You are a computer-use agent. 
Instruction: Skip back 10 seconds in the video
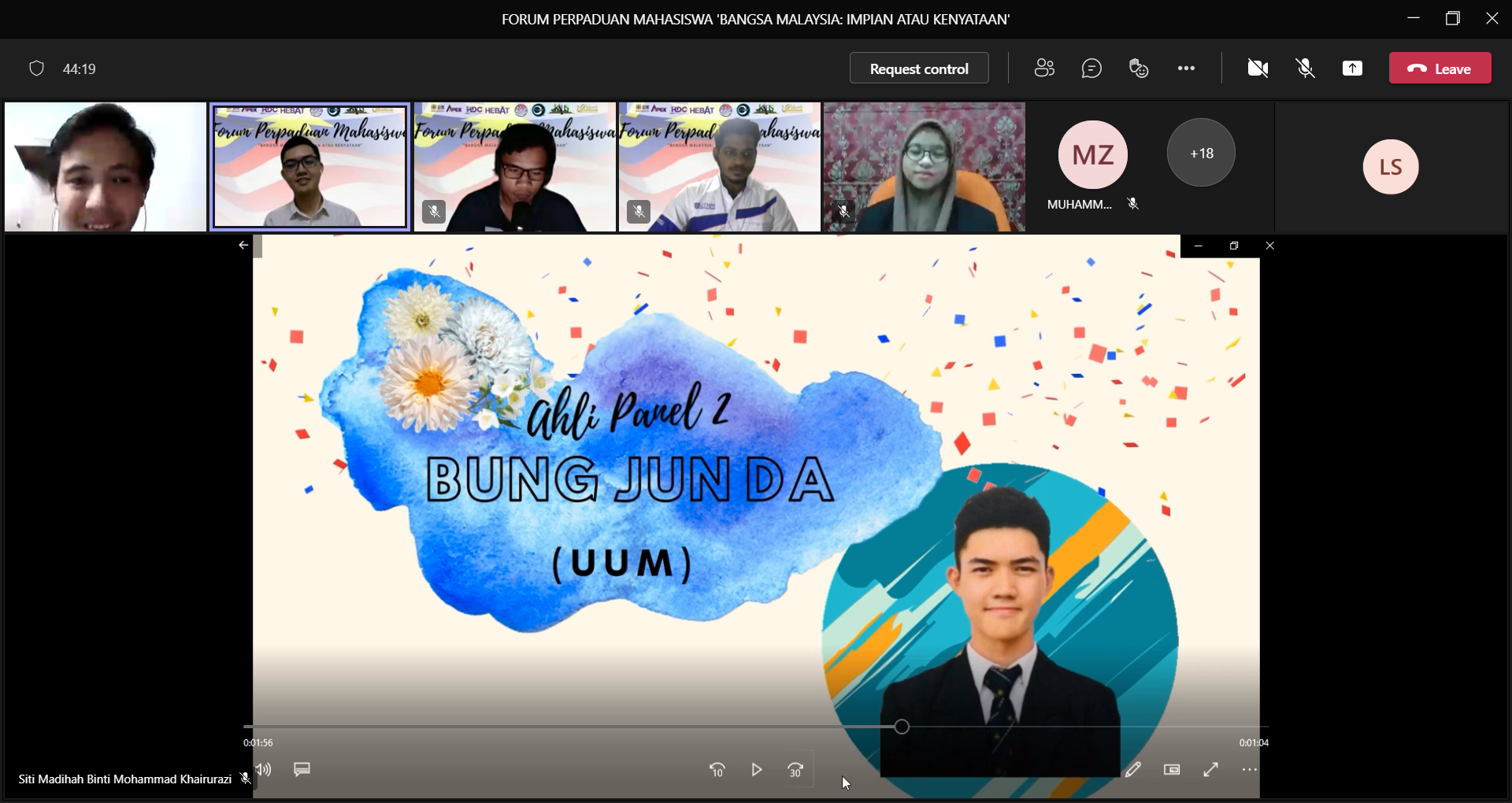tap(717, 769)
